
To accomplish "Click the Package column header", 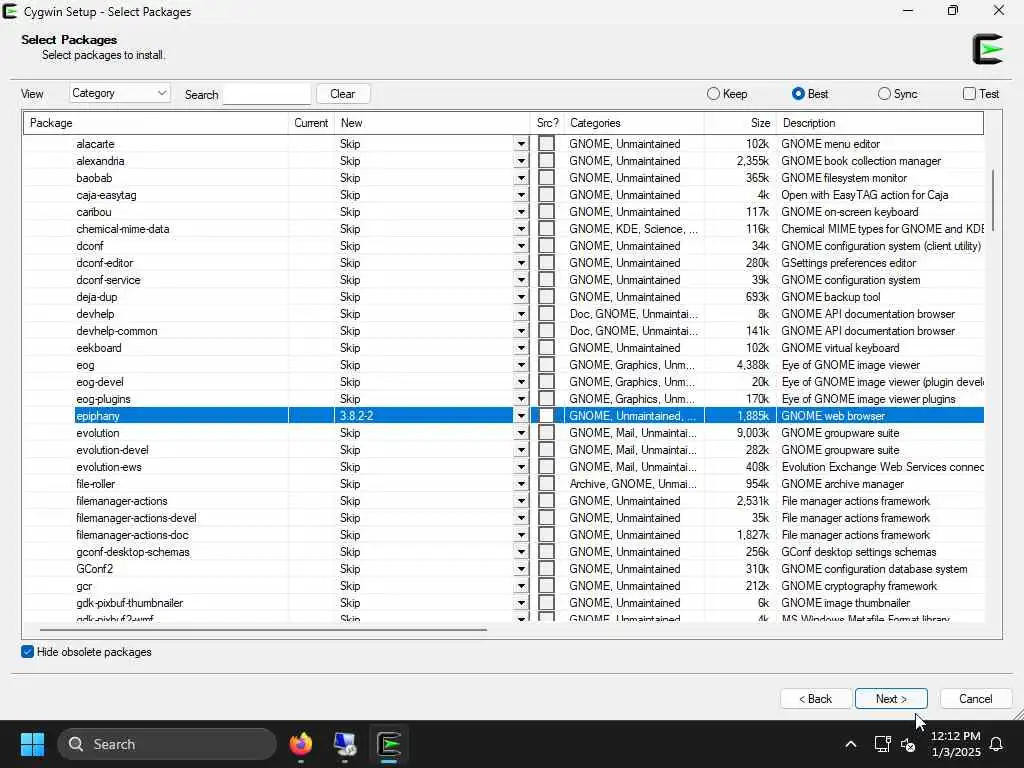I will click(155, 123).
